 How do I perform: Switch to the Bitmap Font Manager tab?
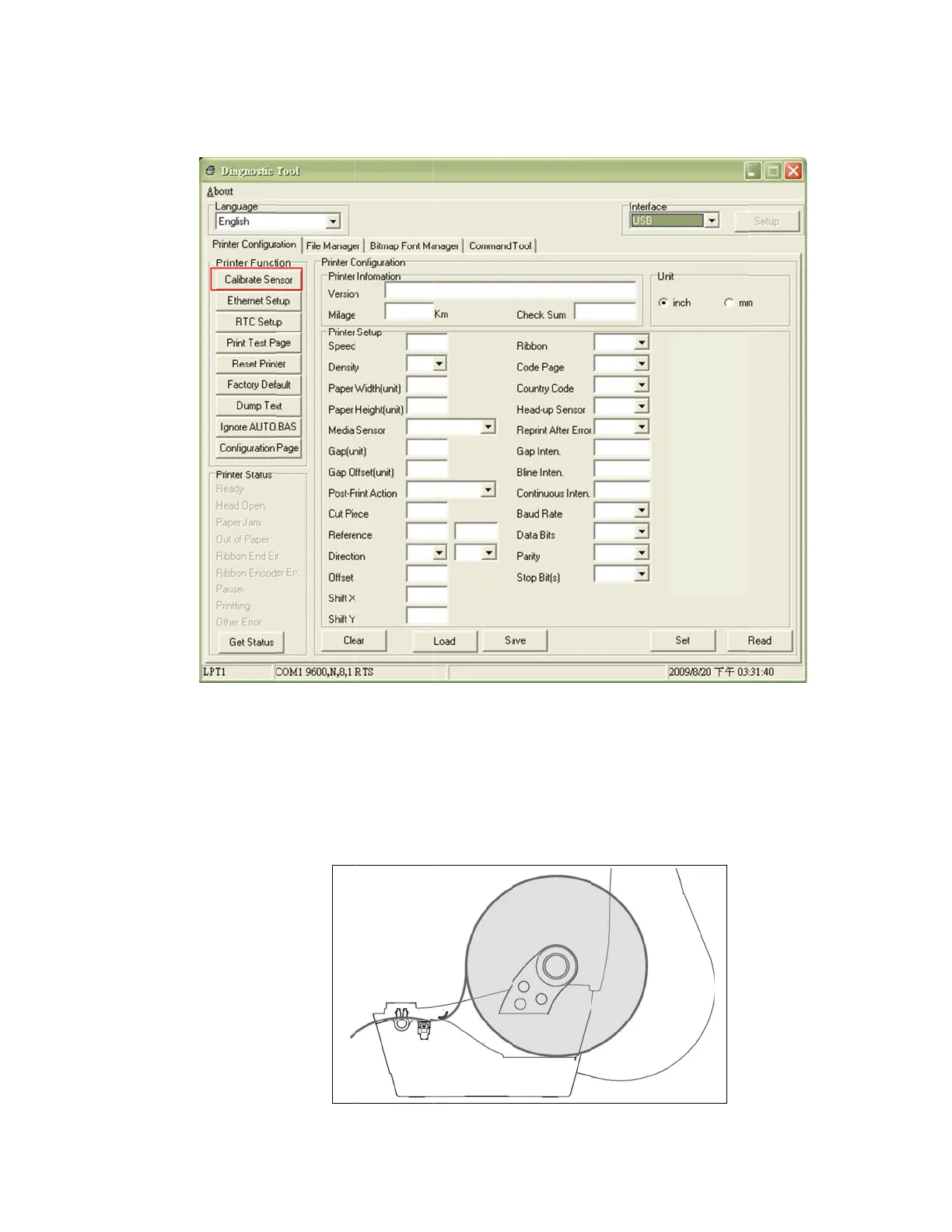coord(414,246)
